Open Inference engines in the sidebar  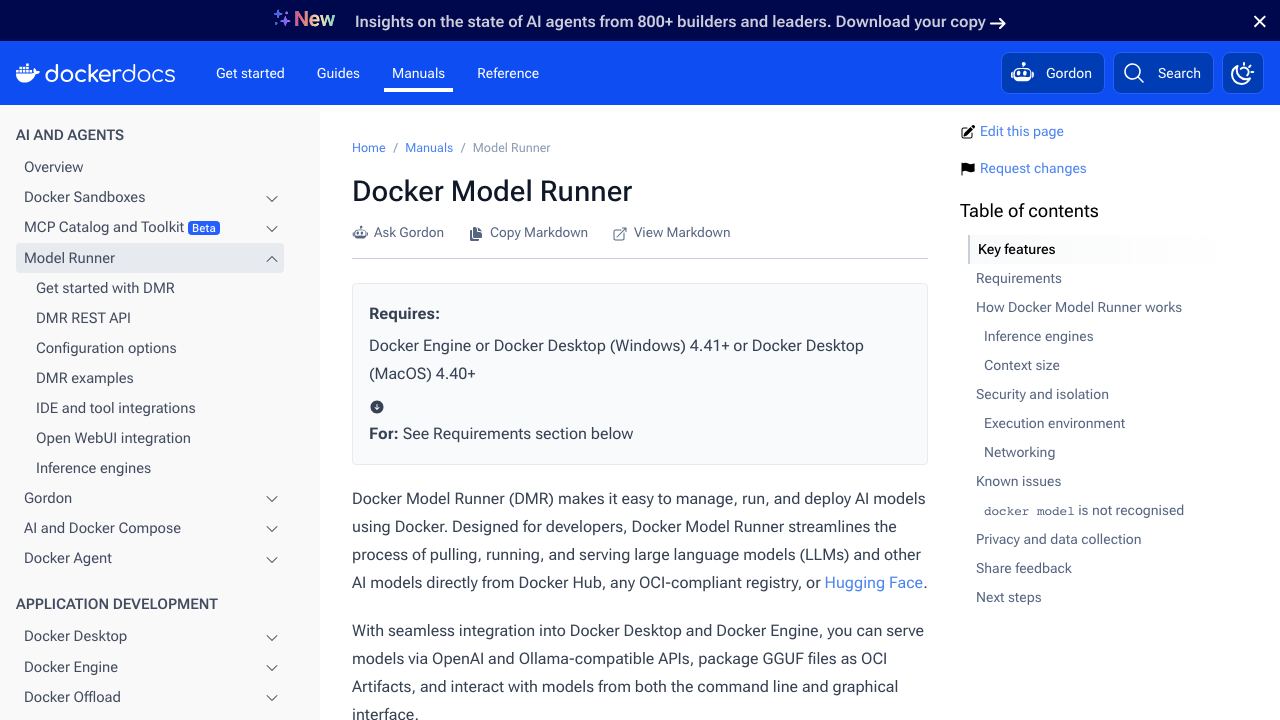[x=94, y=468]
